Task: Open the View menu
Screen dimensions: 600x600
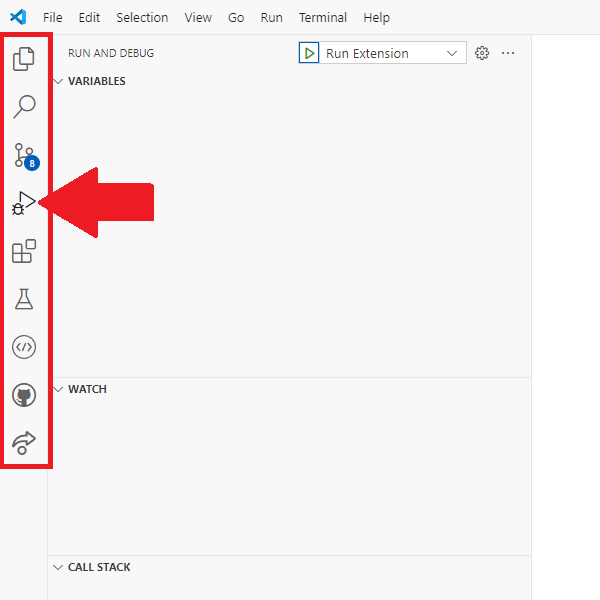Action: (x=198, y=18)
